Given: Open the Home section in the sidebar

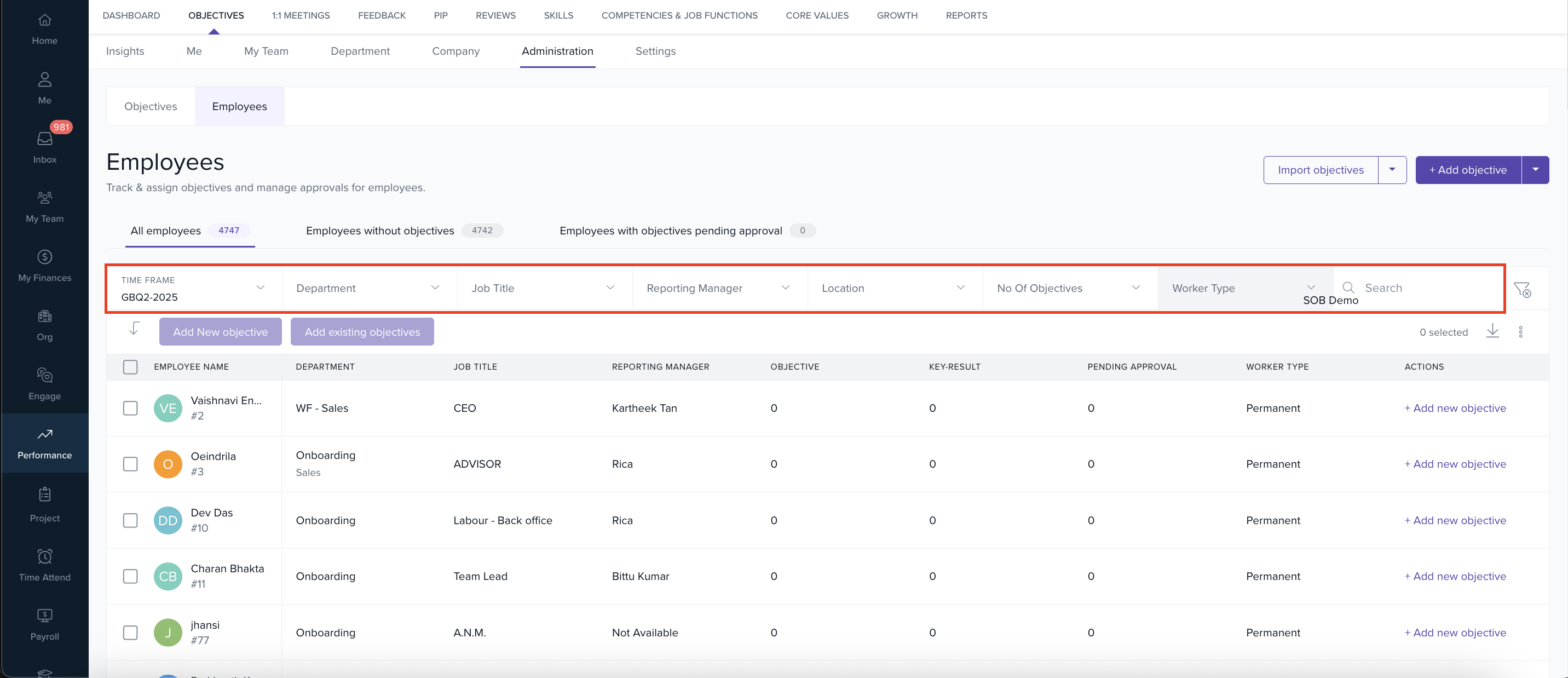Looking at the screenshot, I should click(x=44, y=29).
